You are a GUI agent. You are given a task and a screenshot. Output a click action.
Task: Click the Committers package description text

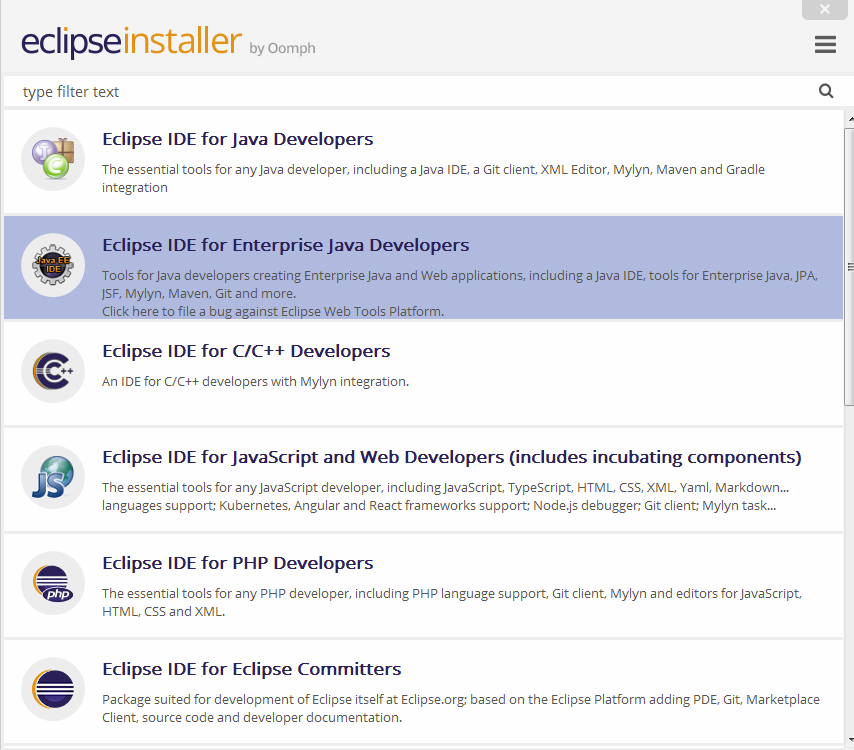tap(461, 708)
